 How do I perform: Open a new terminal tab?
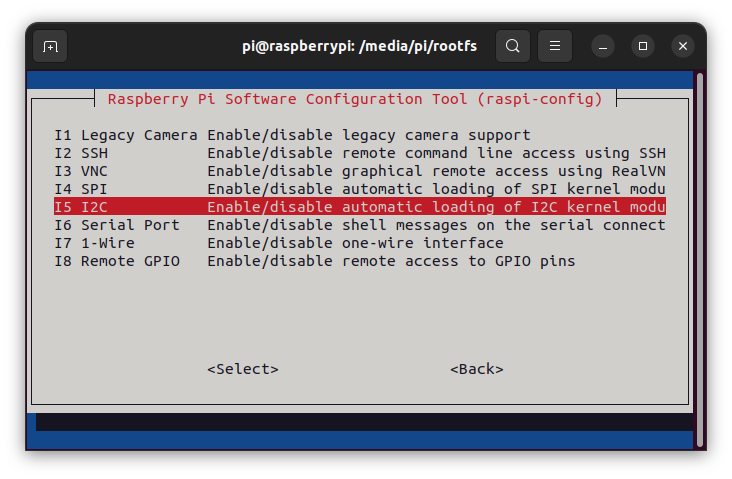click(50, 46)
